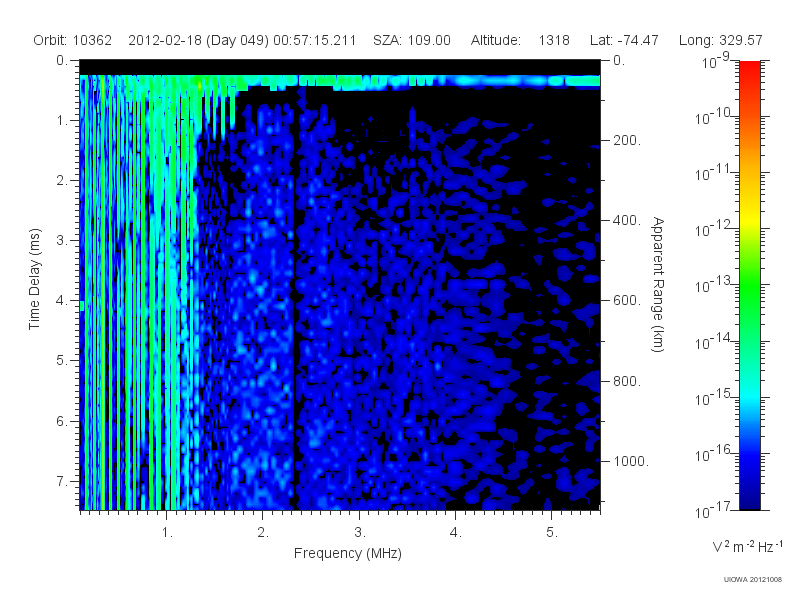Viewport: 800px width, 600px height.
Task: Click the 'Long: 329.57' value
Action: [x=720, y=40]
